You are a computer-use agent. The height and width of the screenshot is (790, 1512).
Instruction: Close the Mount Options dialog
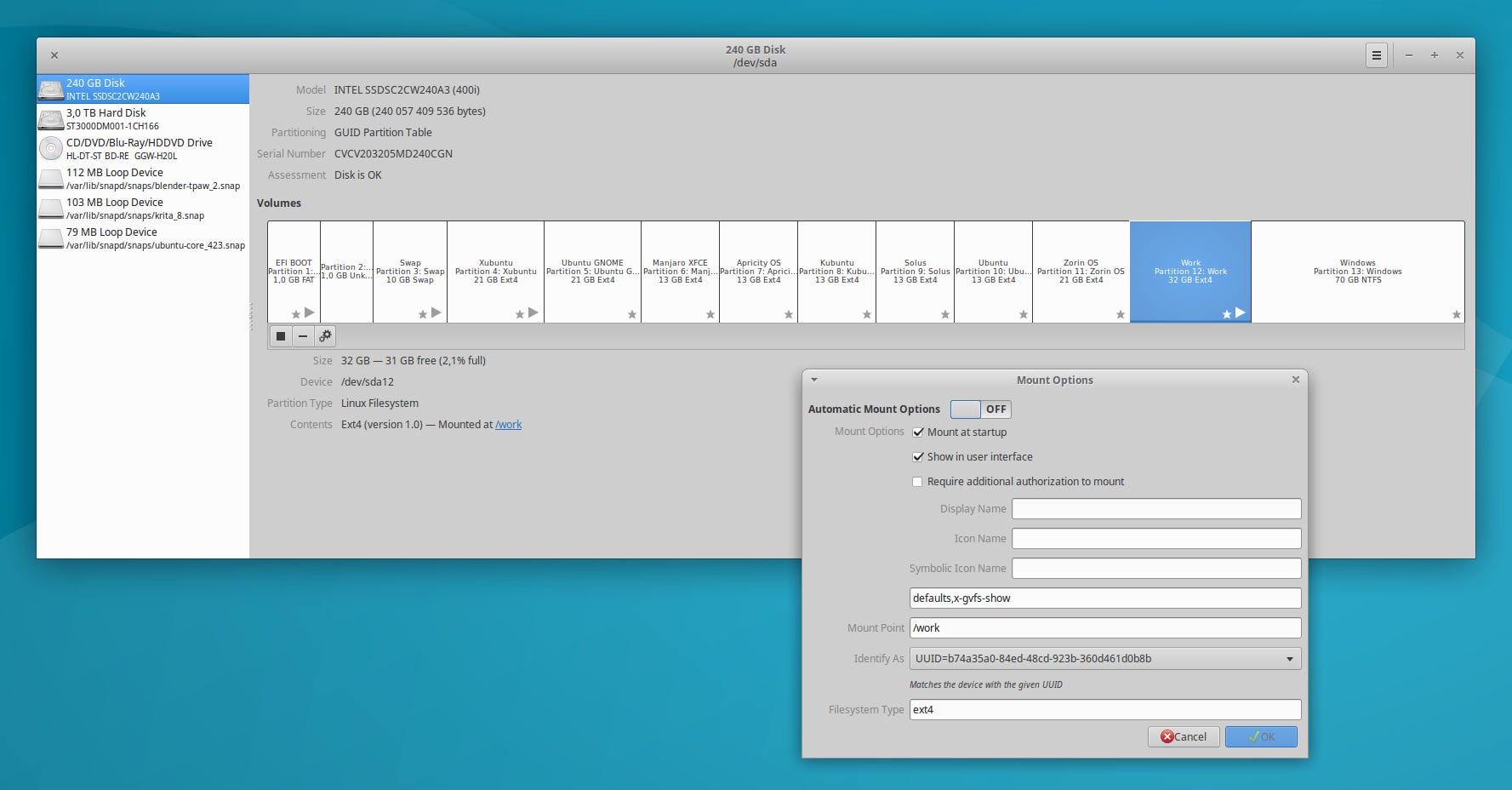[x=1296, y=380]
